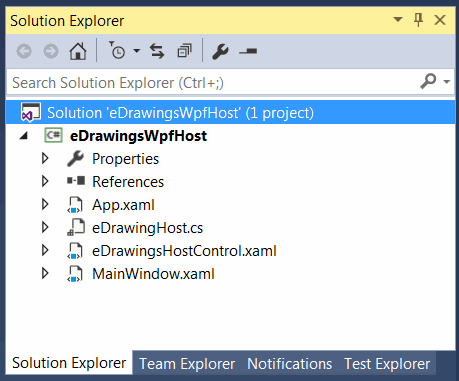Select the References tree item
This screenshot has height=381, width=459.
[128, 182]
